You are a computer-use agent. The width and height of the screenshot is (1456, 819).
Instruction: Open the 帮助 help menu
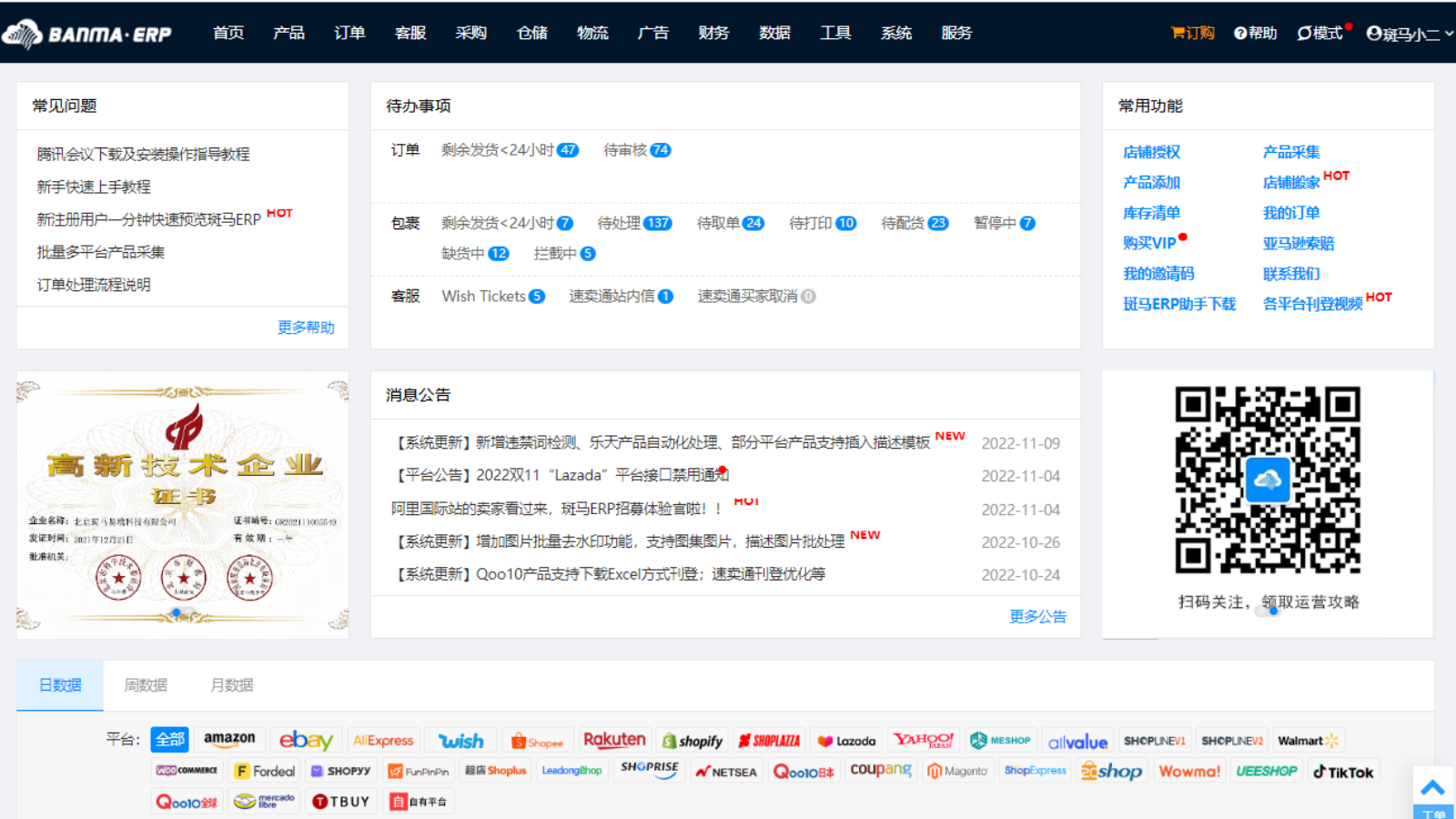(x=1255, y=33)
